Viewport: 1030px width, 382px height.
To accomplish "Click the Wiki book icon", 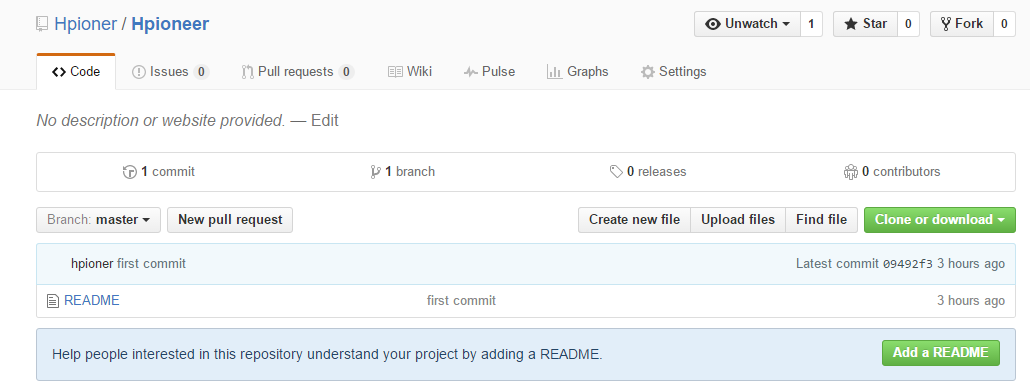I will [x=395, y=72].
